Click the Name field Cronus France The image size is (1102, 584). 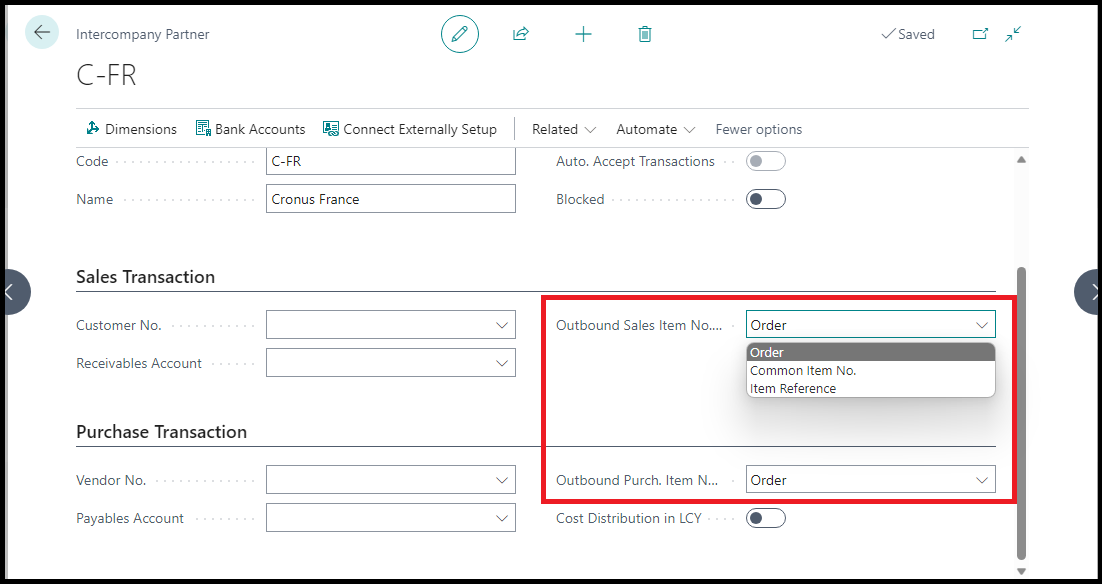pyautogui.click(x=391, y=199)
